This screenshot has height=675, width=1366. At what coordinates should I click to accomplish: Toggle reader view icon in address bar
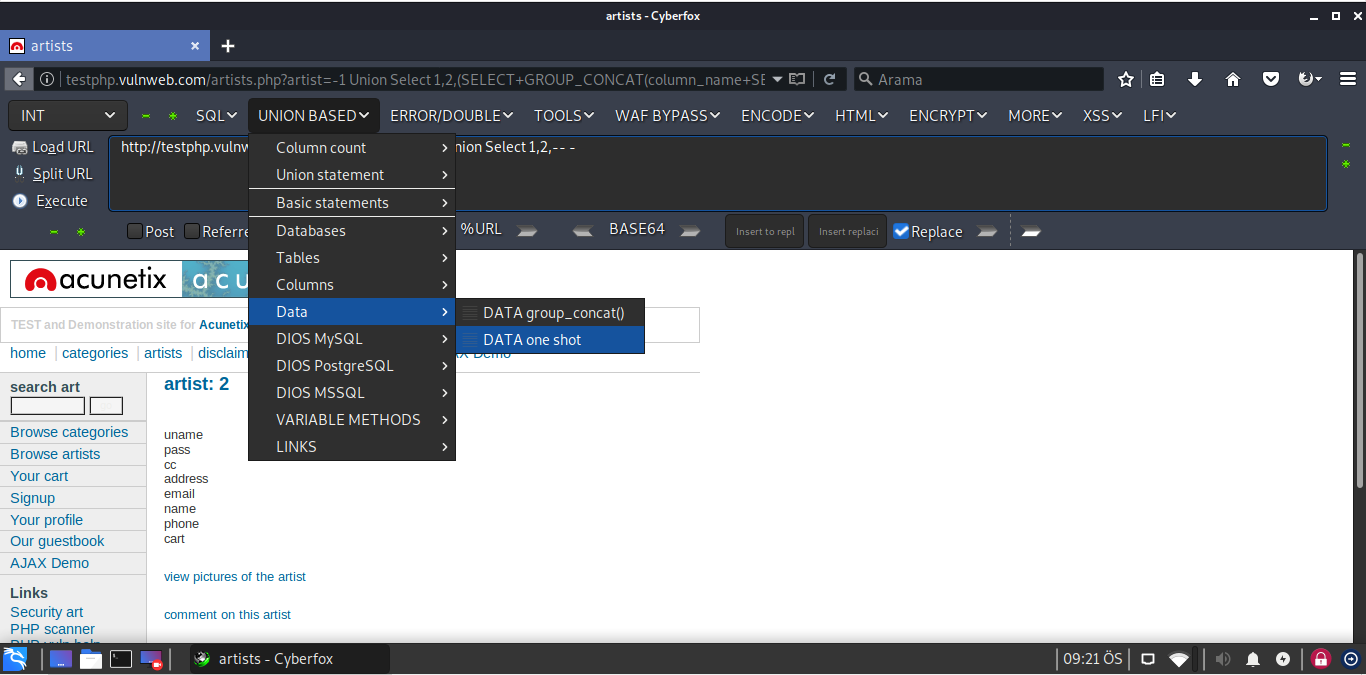pos(797,79)
